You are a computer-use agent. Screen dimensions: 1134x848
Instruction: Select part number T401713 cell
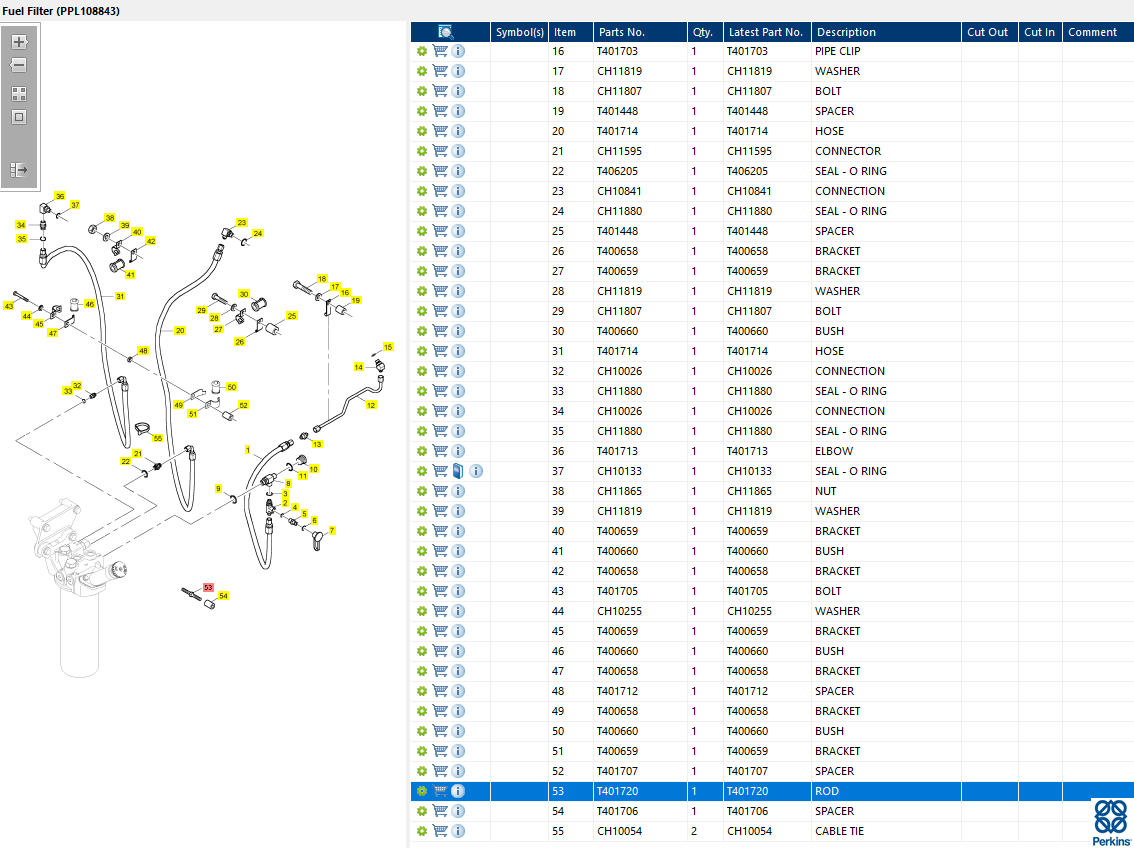pyautogui.click(x=618, y=451)
